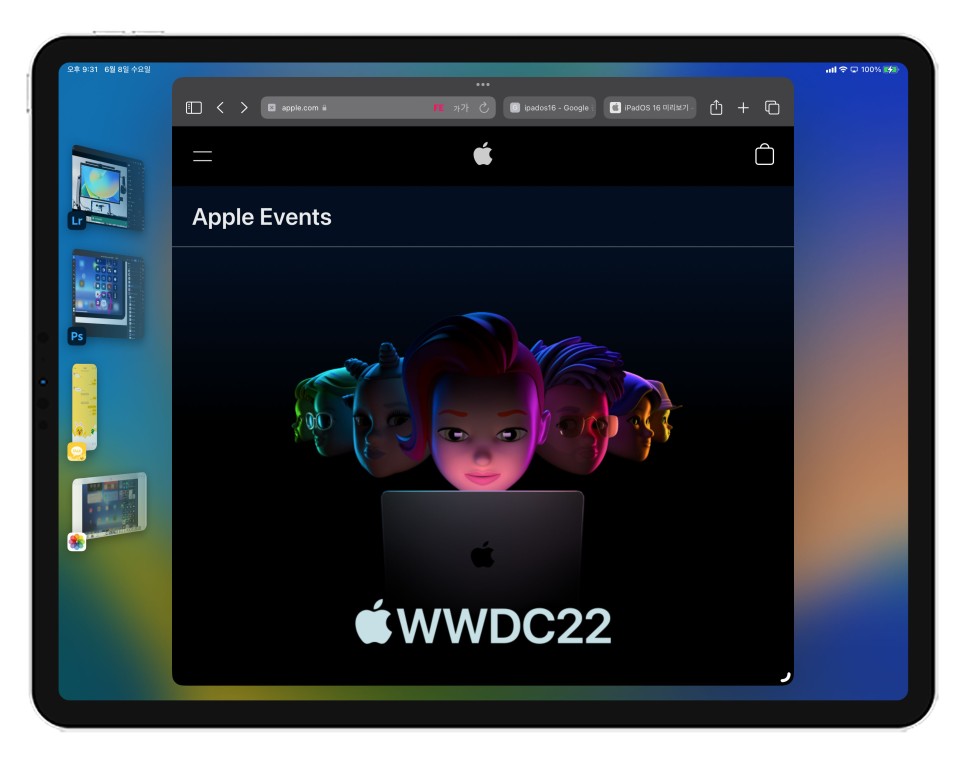Show the tab overview

click(x=772, y=108)
